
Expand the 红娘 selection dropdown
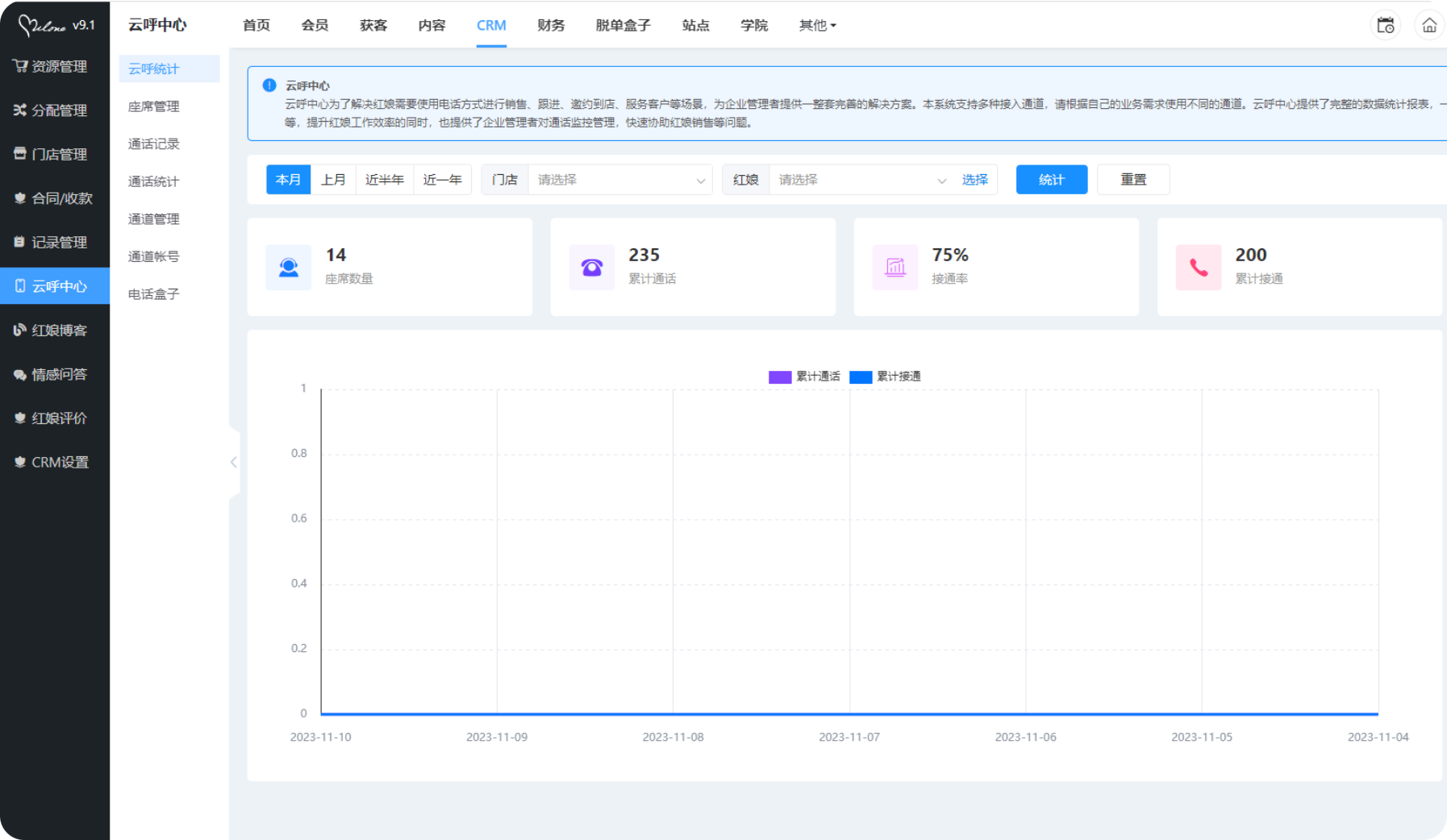click(x=861, y=180)
